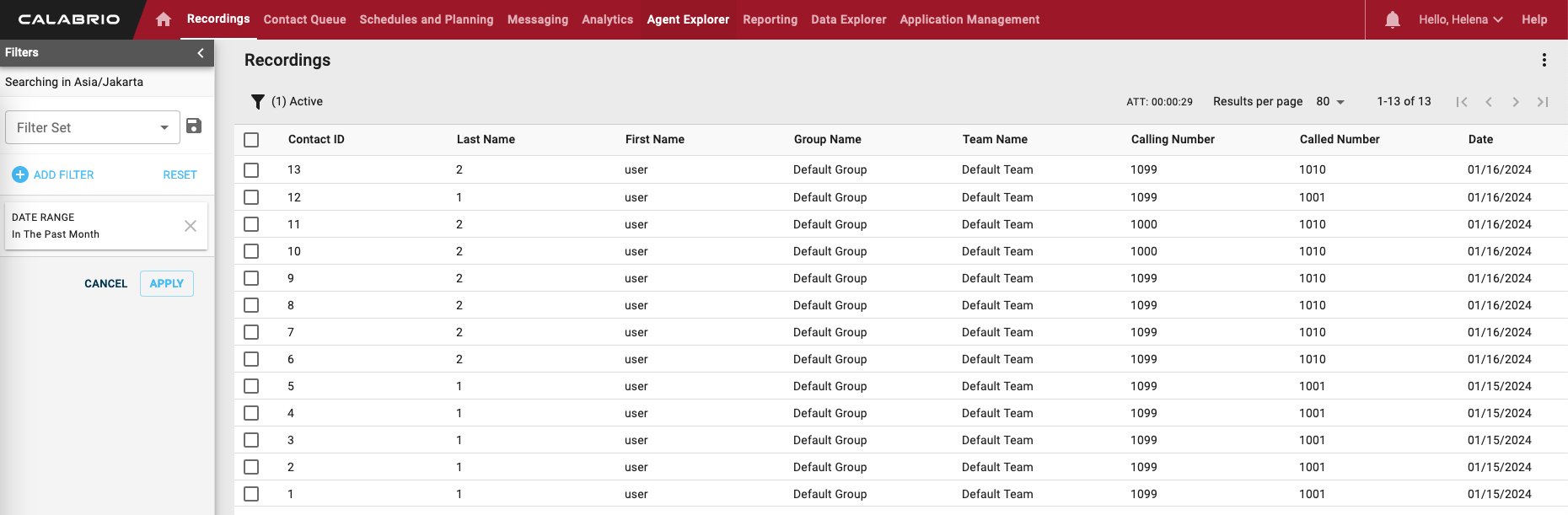Screen dimensions: 1568x515
Task: Save the current filter set
Action: pyautogui.click(x=194, y=126)
